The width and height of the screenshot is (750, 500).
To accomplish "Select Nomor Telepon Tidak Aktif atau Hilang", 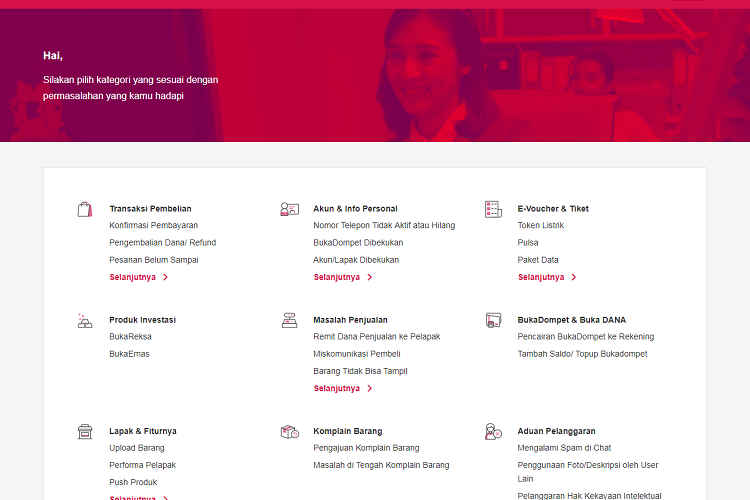I will click(x=384, y=225).
